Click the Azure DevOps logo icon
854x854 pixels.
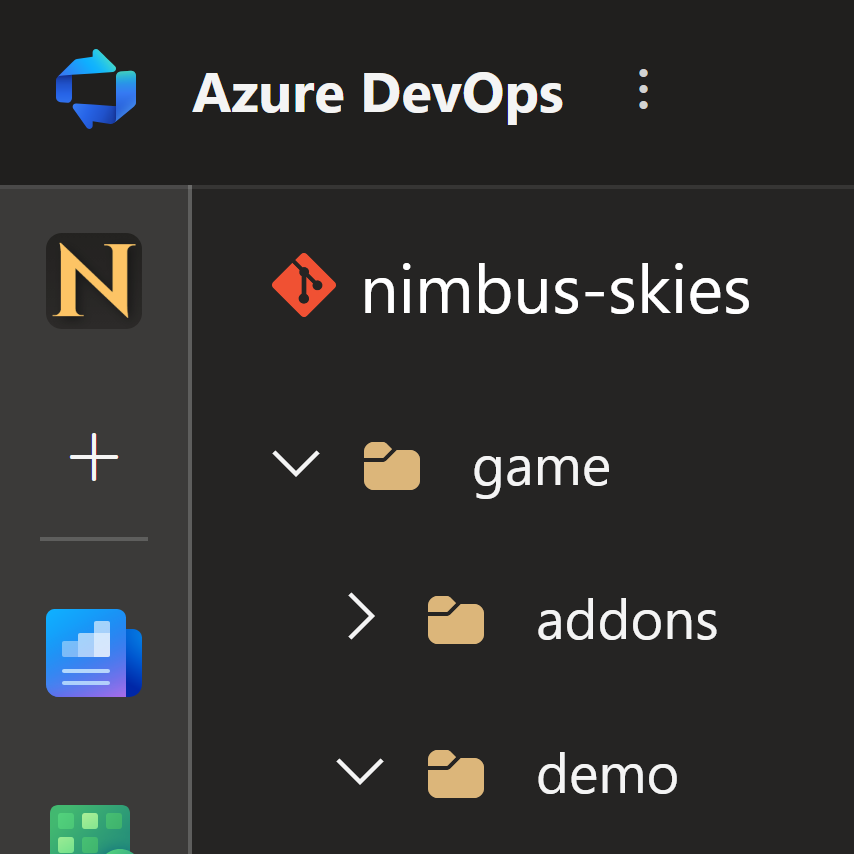pos(96,89)
